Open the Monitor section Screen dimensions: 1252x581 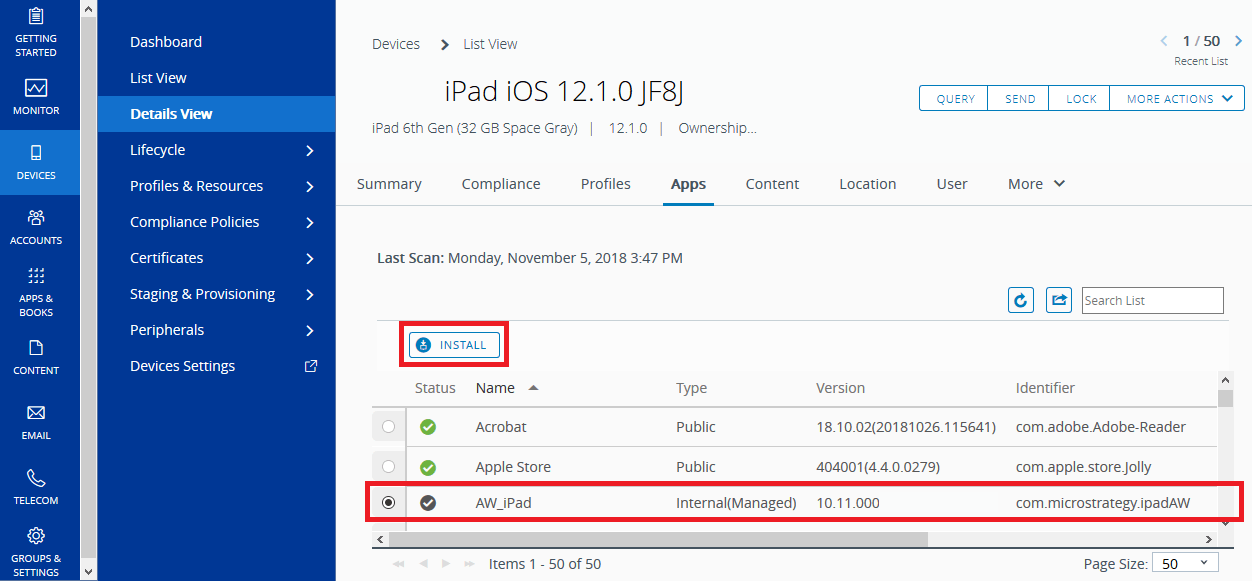[x=36, y=97]
